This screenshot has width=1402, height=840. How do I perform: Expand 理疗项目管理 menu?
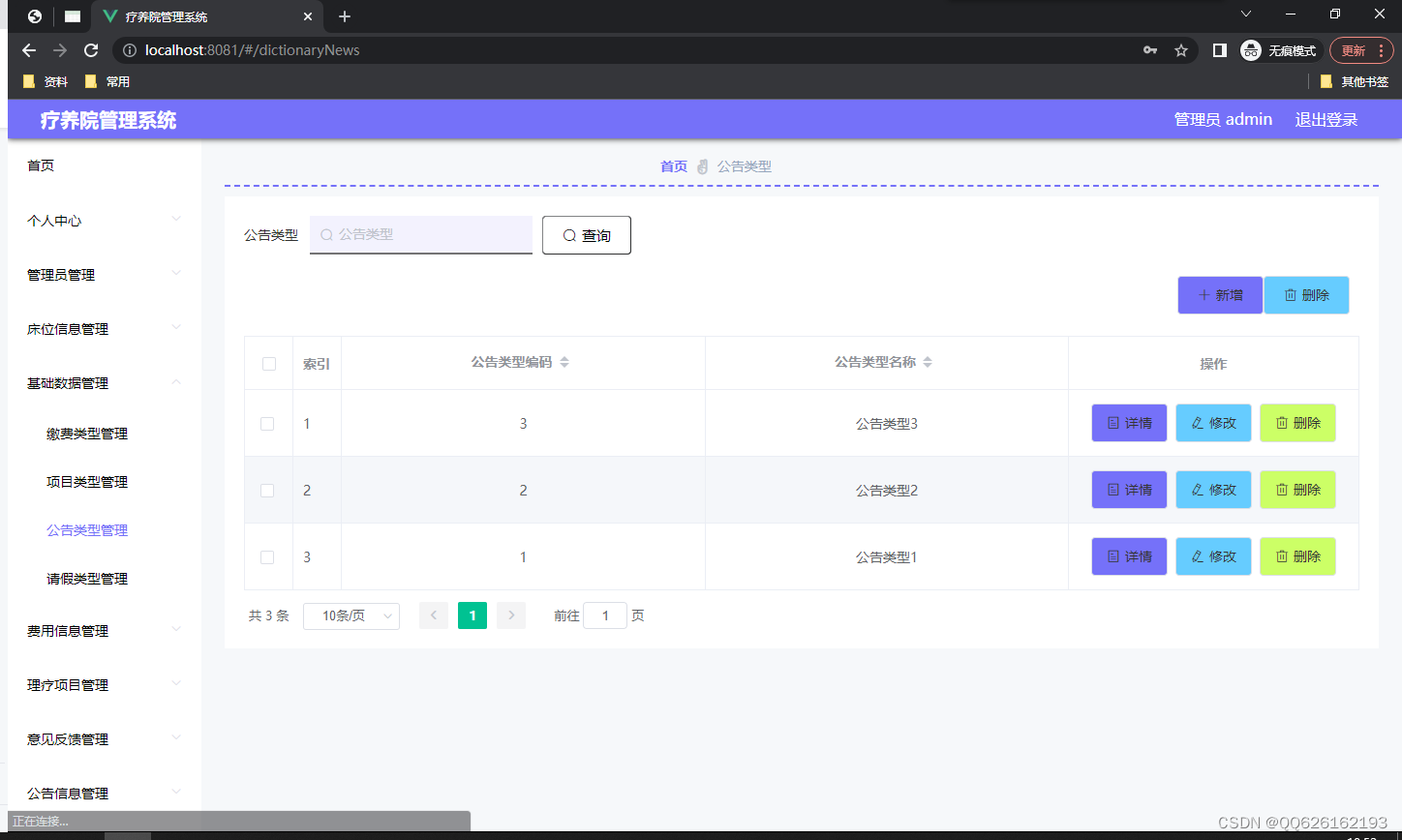(x=105, y=685)
